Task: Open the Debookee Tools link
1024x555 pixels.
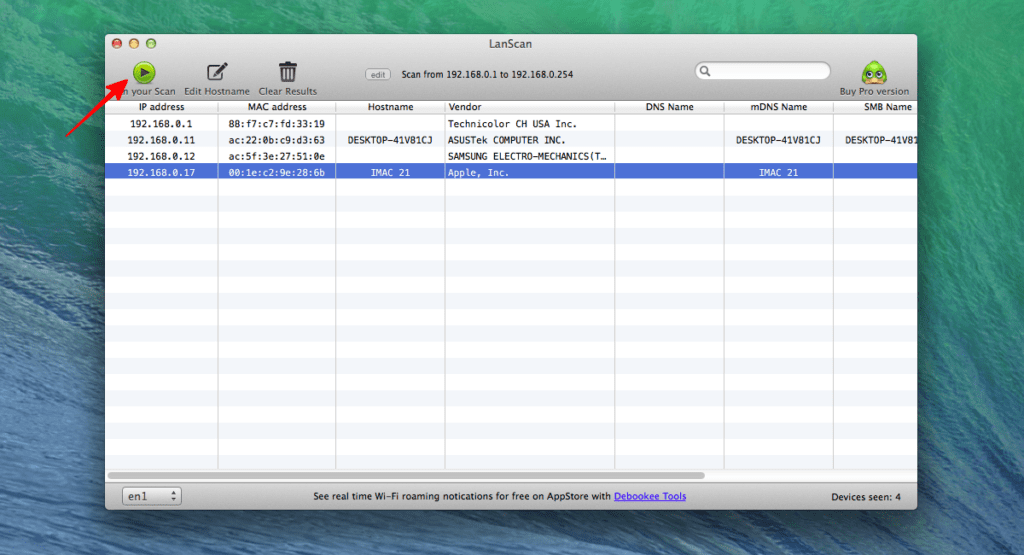Action: (650, 496)
